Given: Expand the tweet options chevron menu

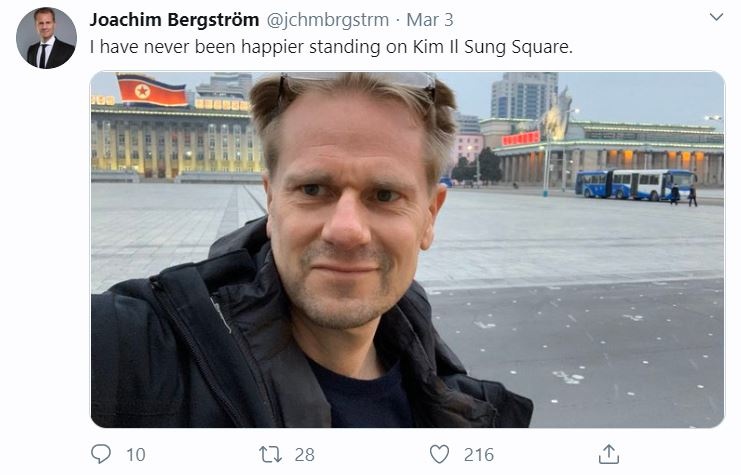Looking at the screenshot, I should pos(716,17).
